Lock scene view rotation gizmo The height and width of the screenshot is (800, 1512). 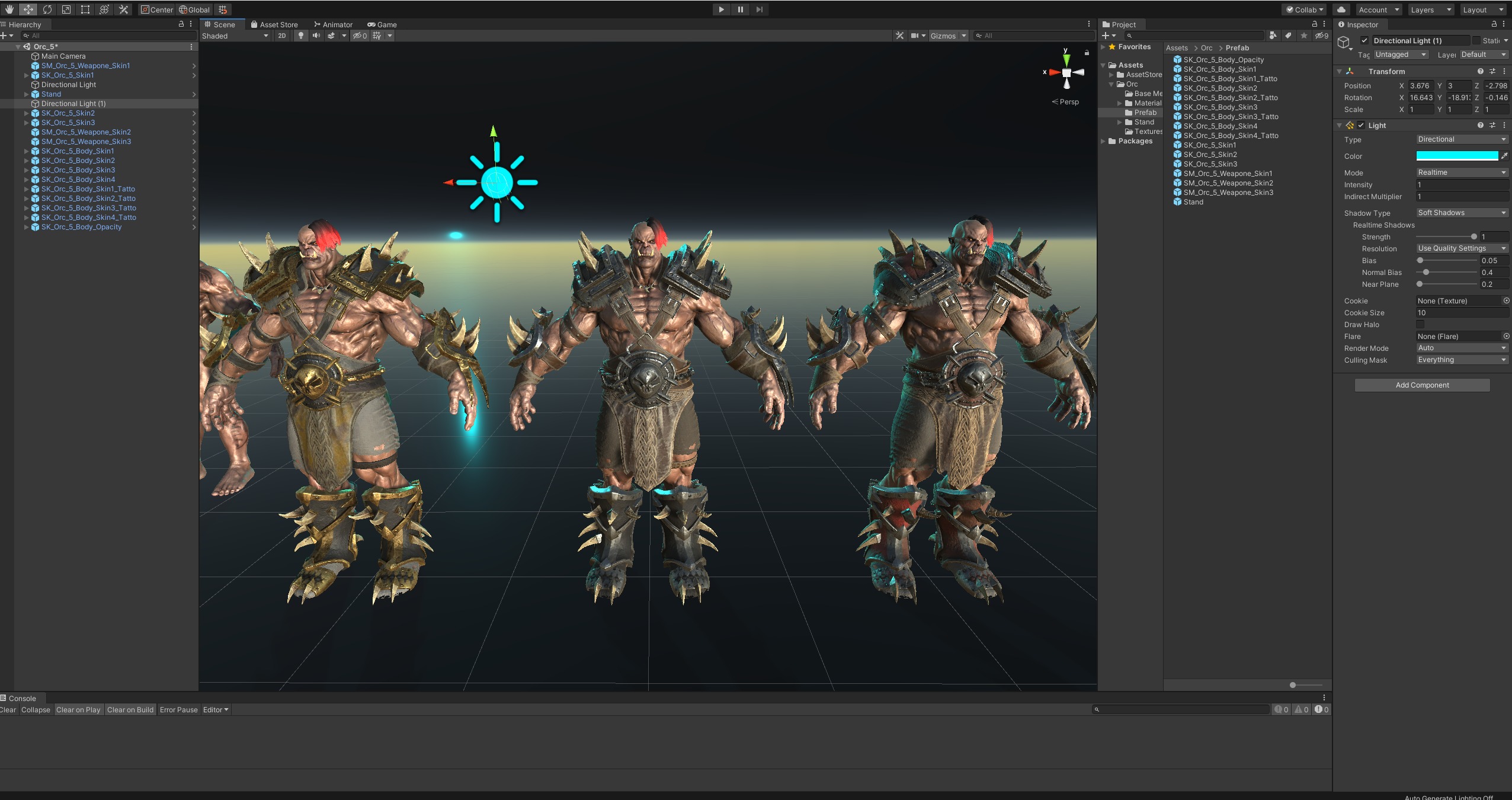[1087, 53]
